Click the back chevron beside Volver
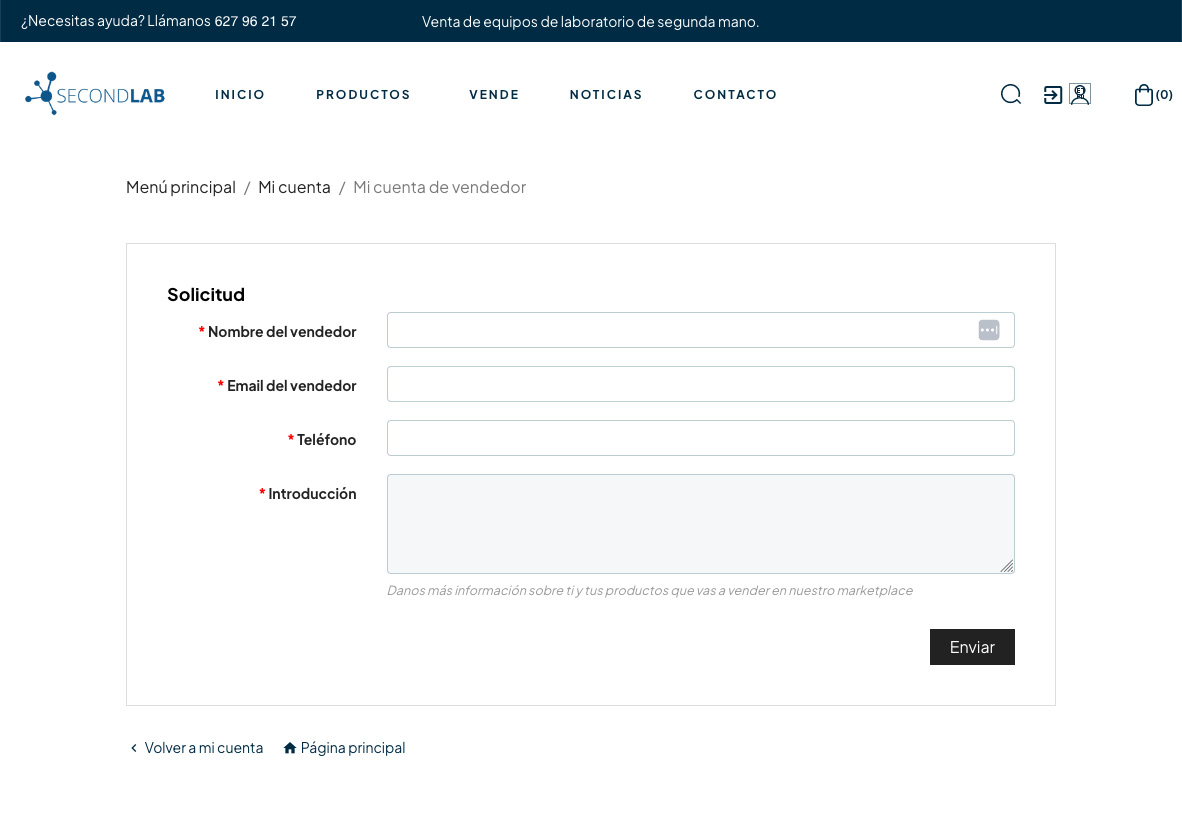This screenshot has height=838, width=1182. click(x=134, y=748)
